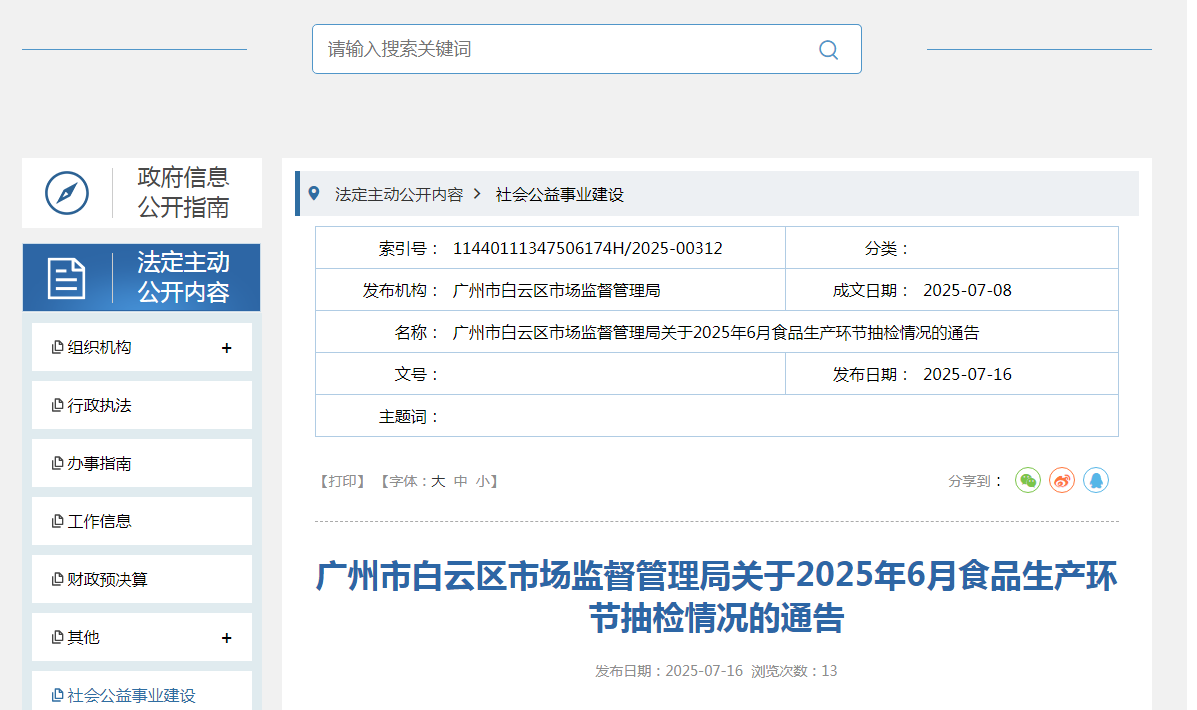Click page icon beside 财政预决算
The height and width of the screenshot is (710, 1197).
pos(57,579)
